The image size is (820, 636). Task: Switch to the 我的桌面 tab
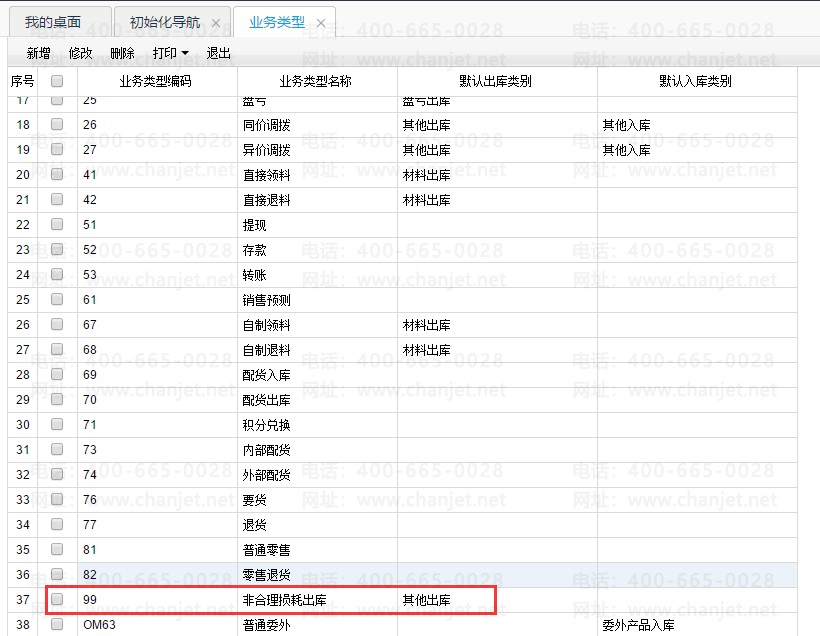[x=53, y=22]
